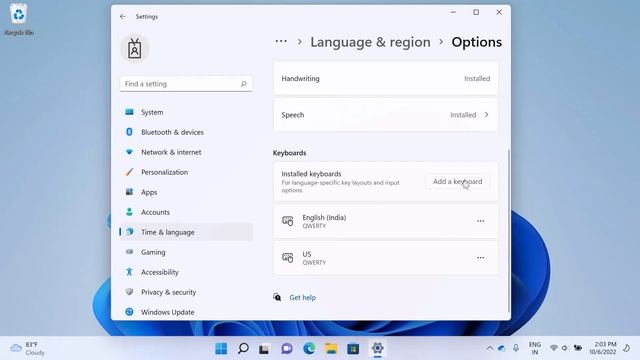Open the Apps settings category

[x=186, y=192]
